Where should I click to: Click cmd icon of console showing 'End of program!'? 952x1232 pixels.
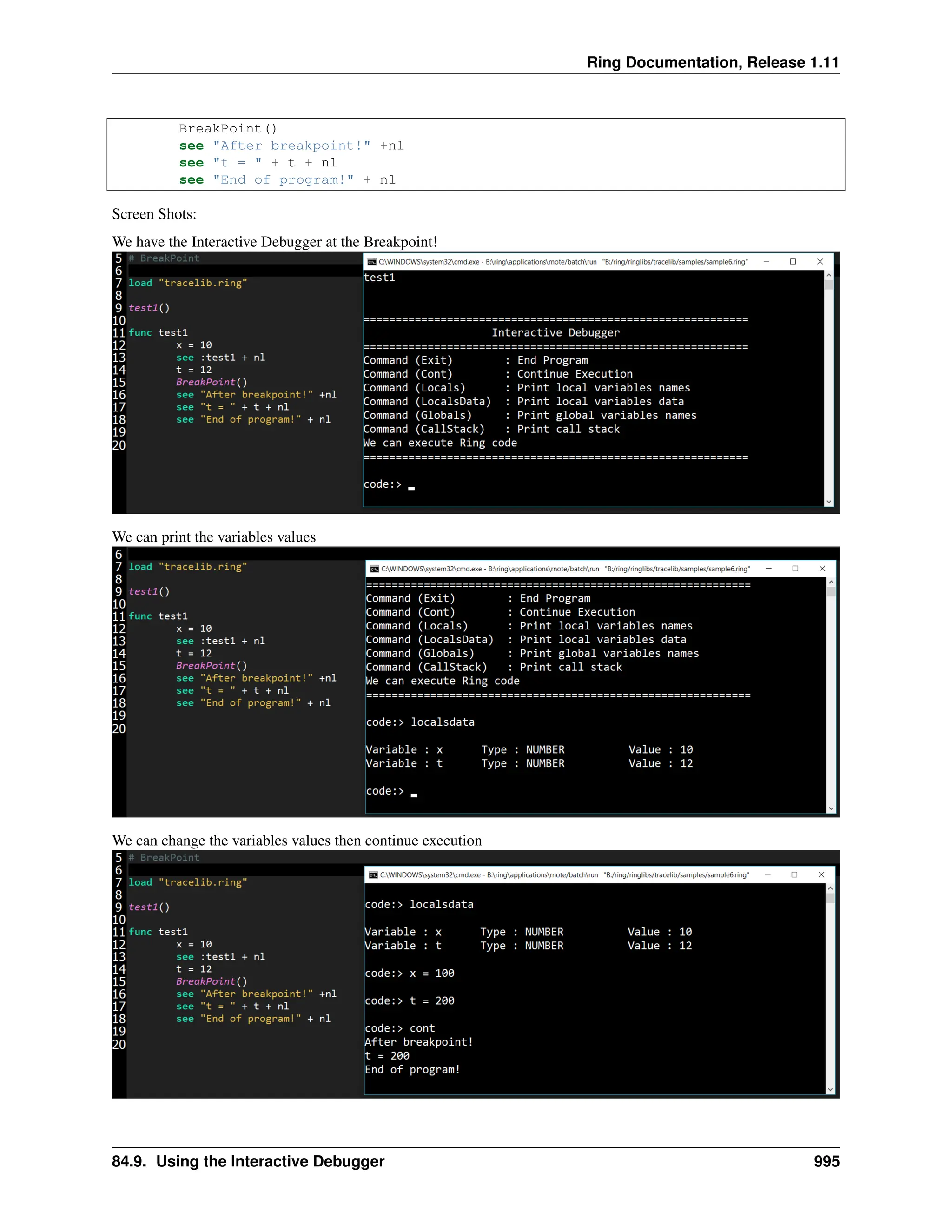pos(373,875)
